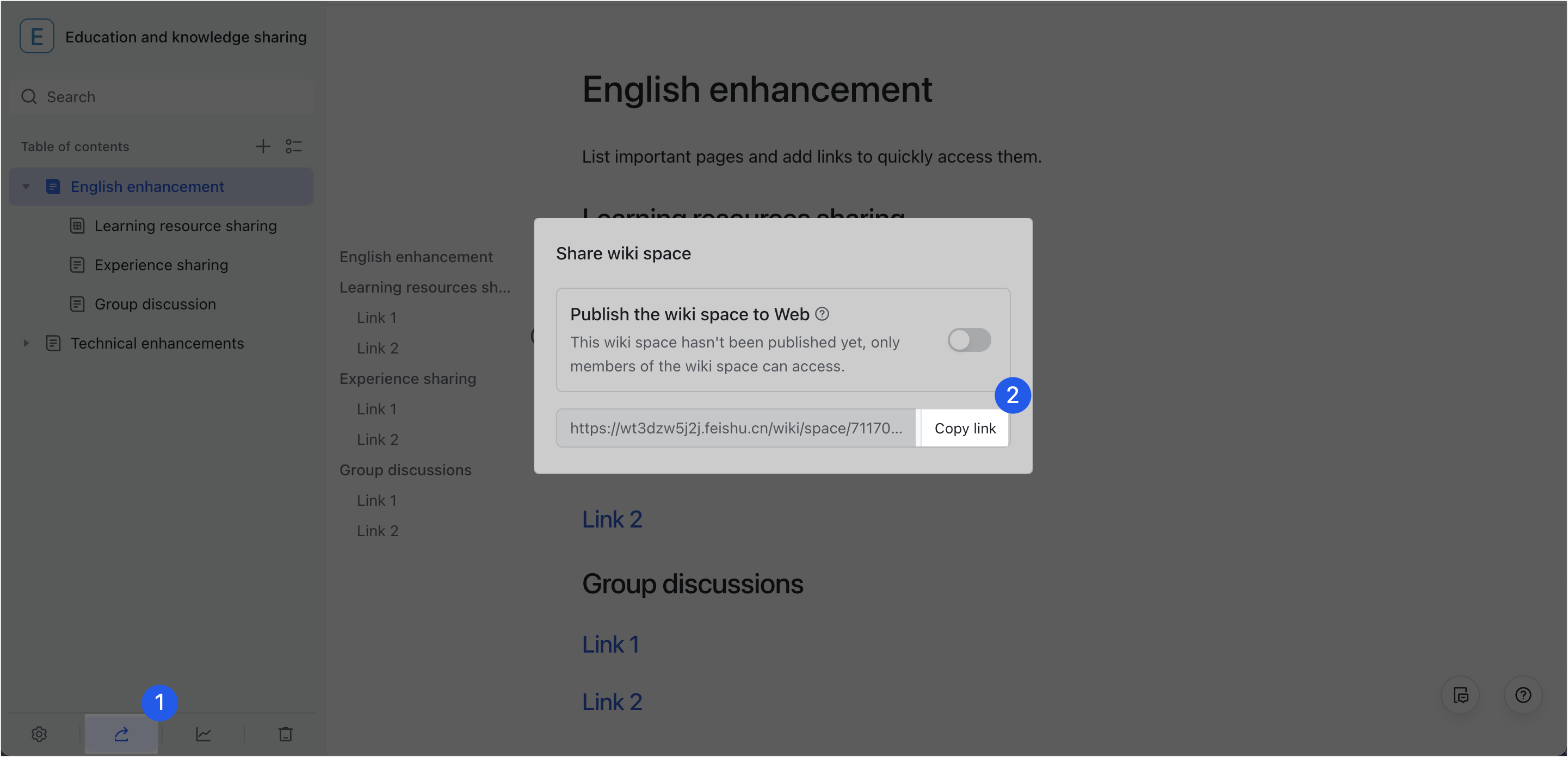1568x757 pixels.
Task: Select English enhancement in sidebar tree
Action: [161, 187]
